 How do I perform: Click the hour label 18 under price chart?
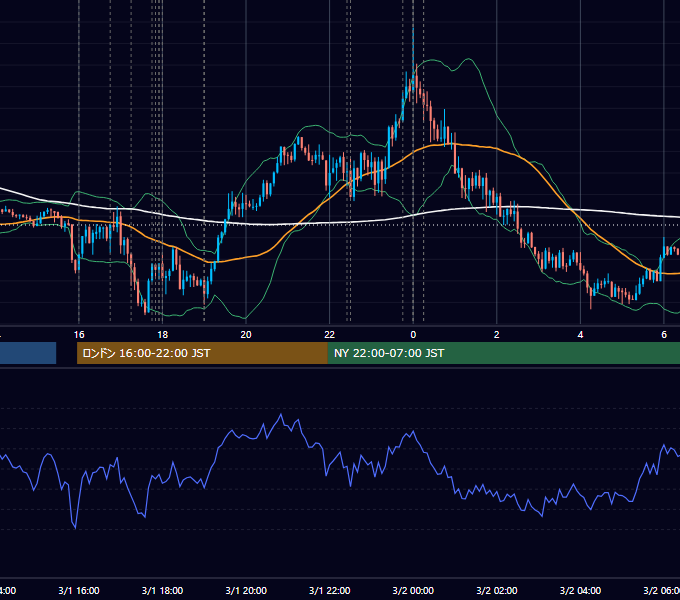coord(162,335)
